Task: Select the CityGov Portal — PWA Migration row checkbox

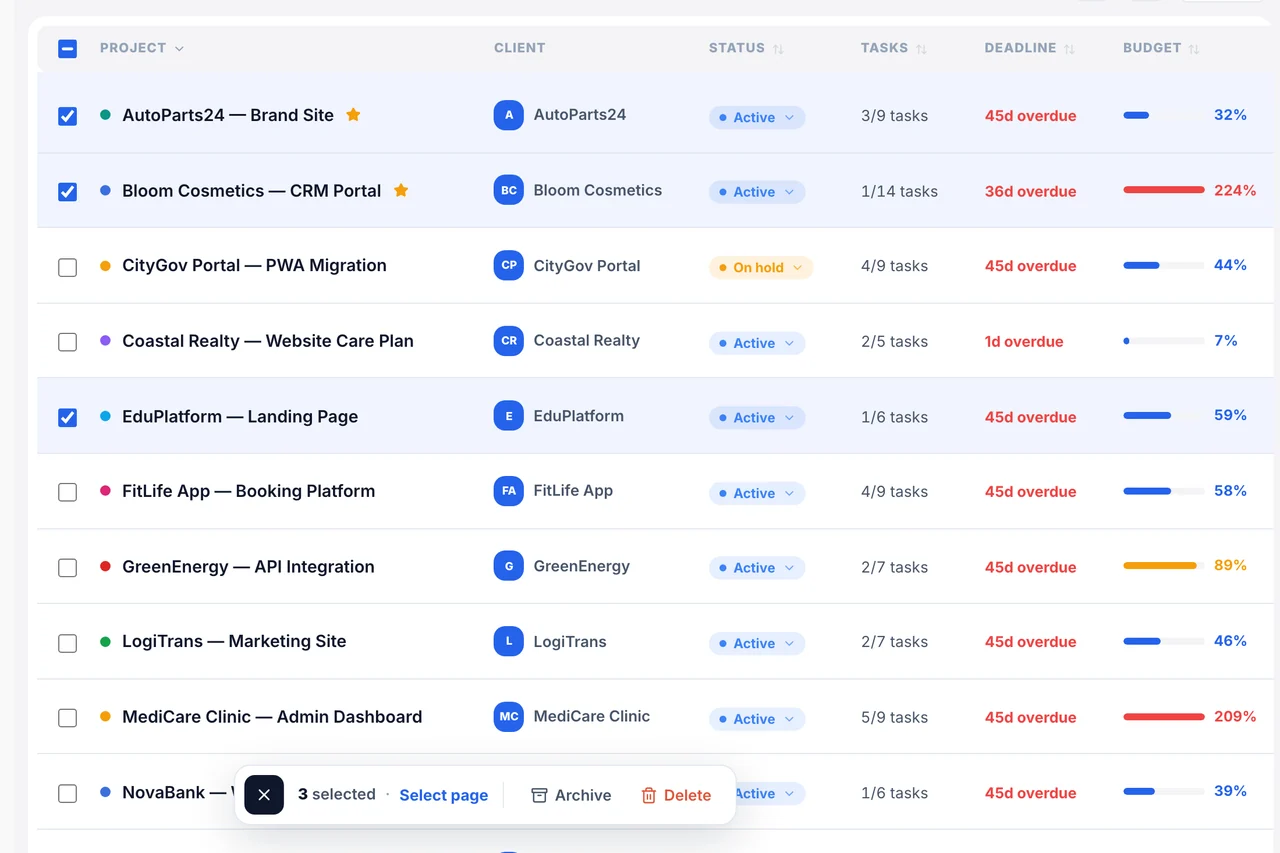Action: pyautogui.click(x=67, y=267)
